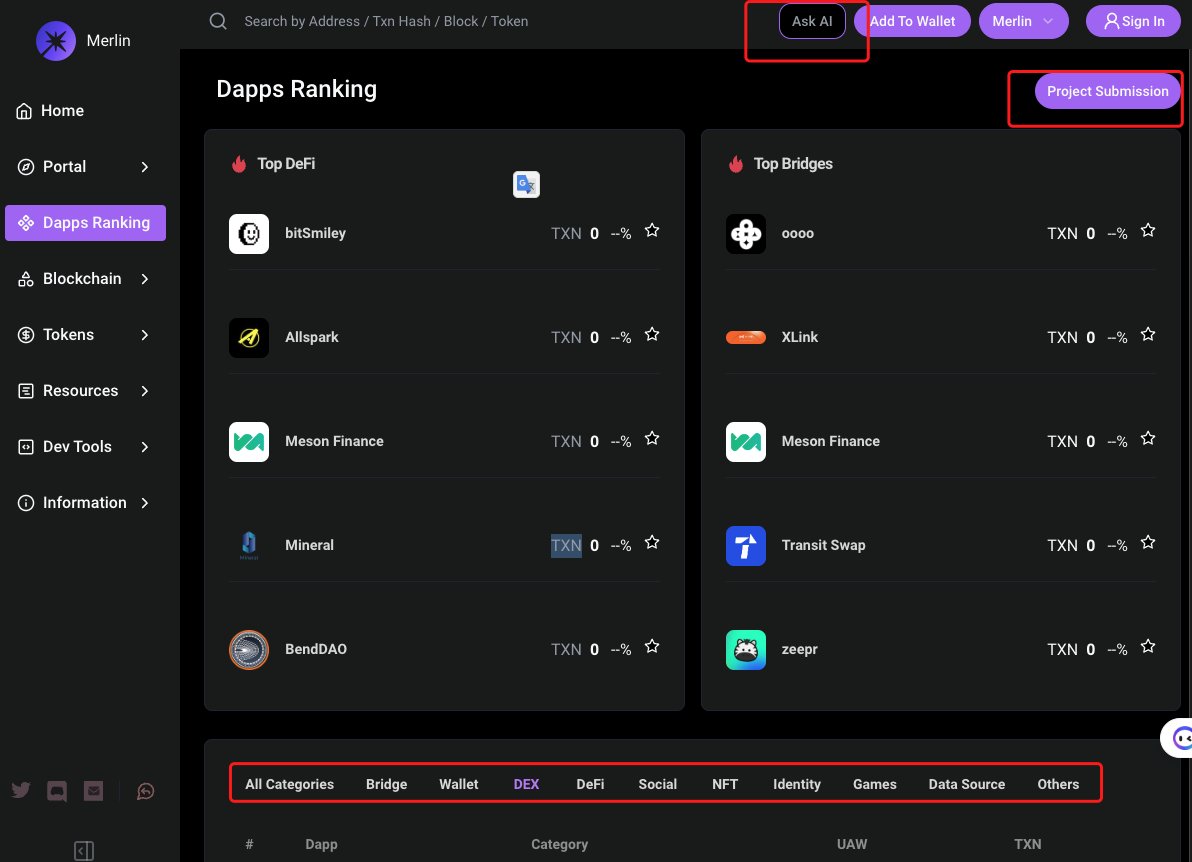Expand the Portal menu chevron

point(144,167)
